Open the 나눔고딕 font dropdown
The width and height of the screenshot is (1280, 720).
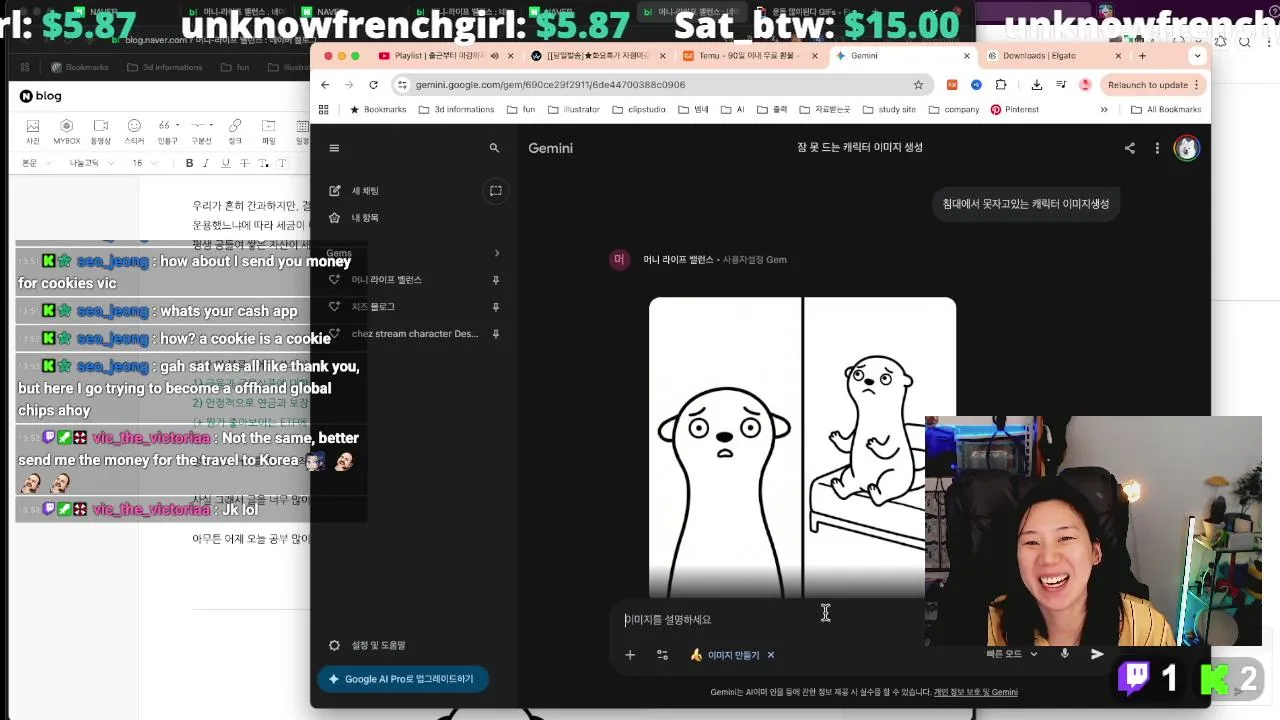[x=90, y=163]
